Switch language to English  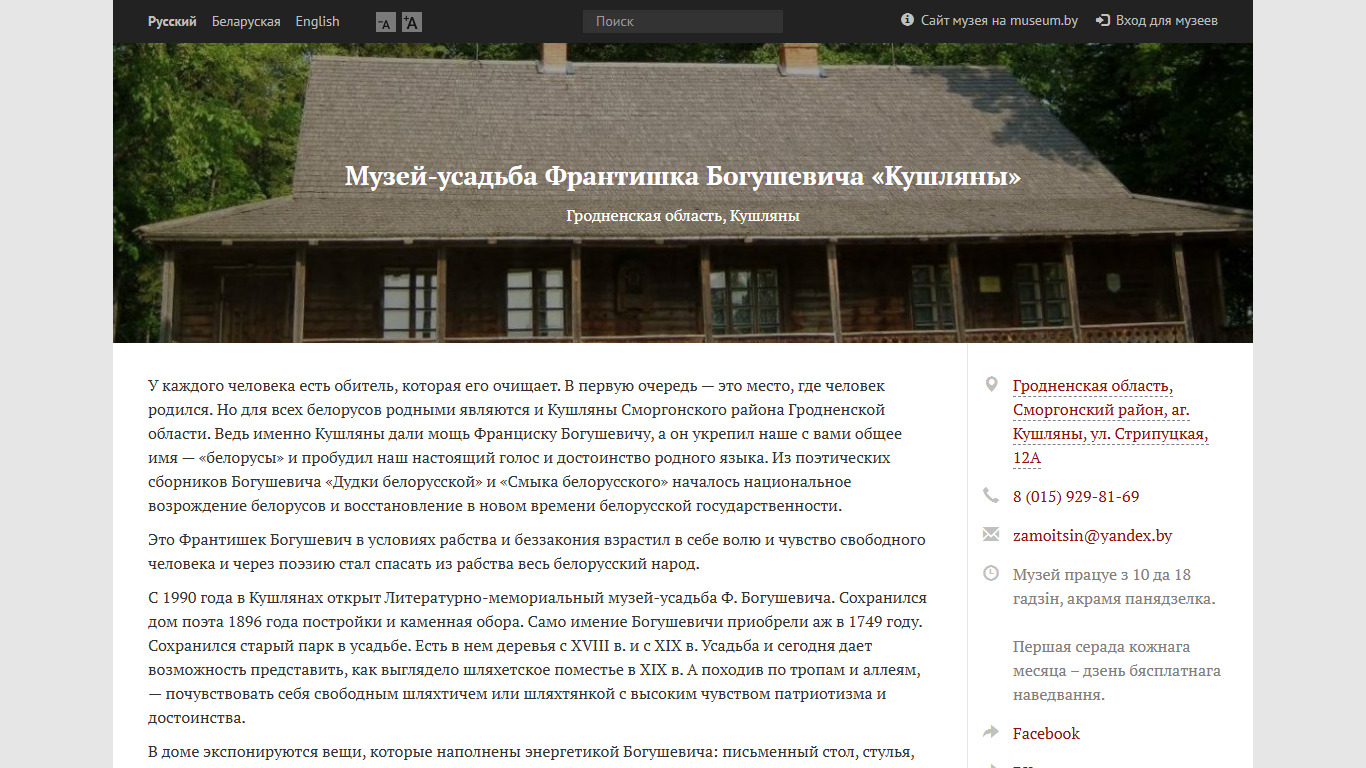317,21
